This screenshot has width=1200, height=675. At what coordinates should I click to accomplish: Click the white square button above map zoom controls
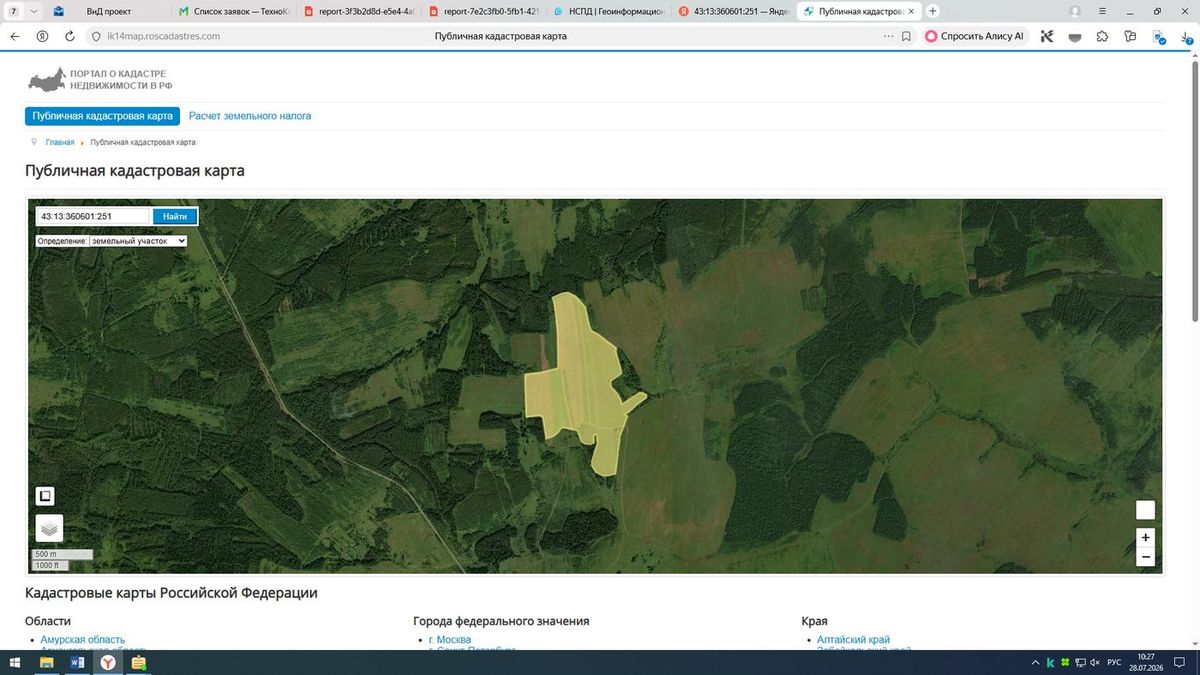click(x=1146, y=510)
